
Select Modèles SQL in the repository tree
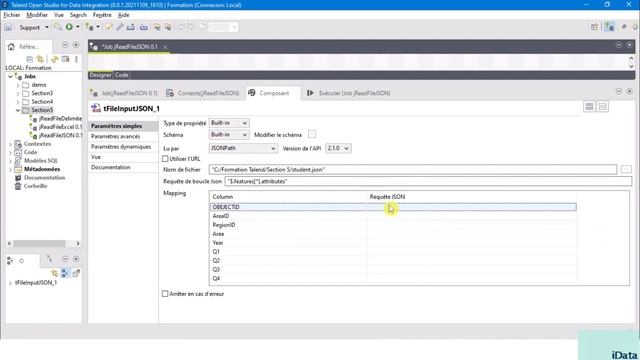click(41, 161)
